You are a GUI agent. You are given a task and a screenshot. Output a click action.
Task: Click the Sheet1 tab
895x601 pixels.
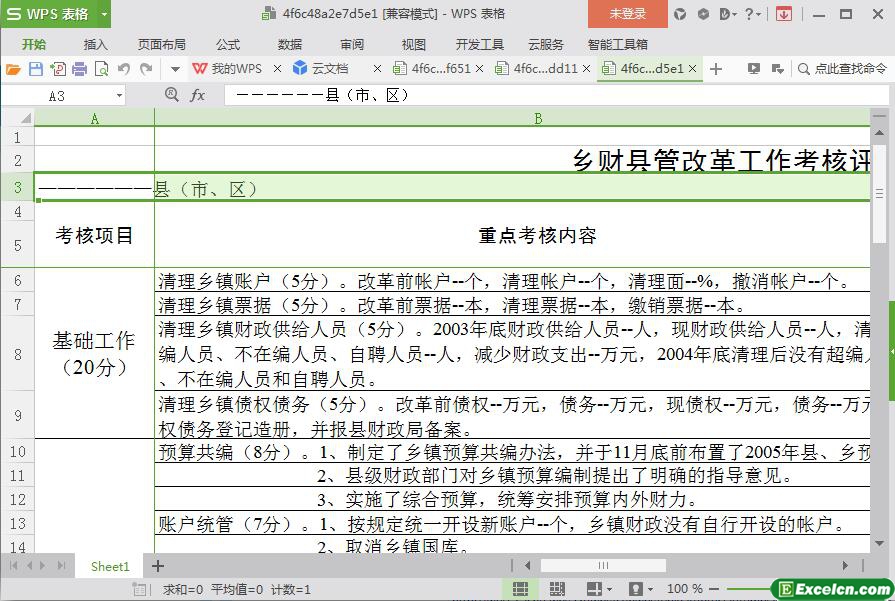pyautogui.click(x=110, y=566)
